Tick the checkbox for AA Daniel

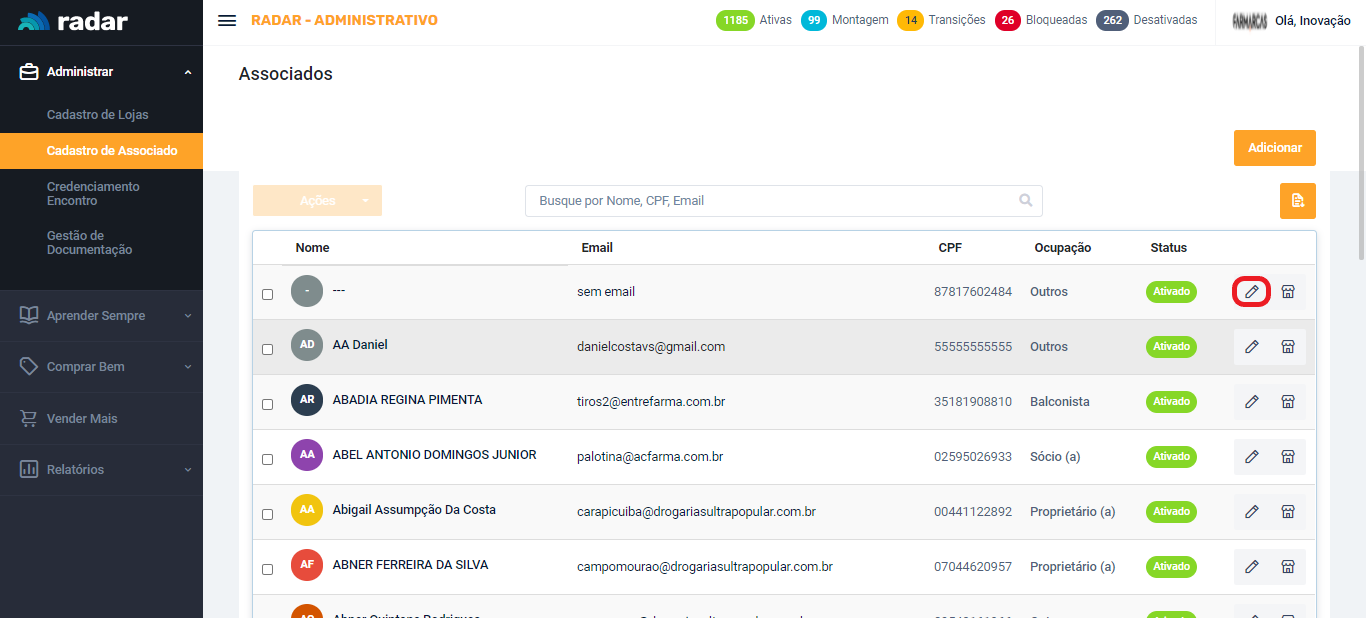[267, 350]
